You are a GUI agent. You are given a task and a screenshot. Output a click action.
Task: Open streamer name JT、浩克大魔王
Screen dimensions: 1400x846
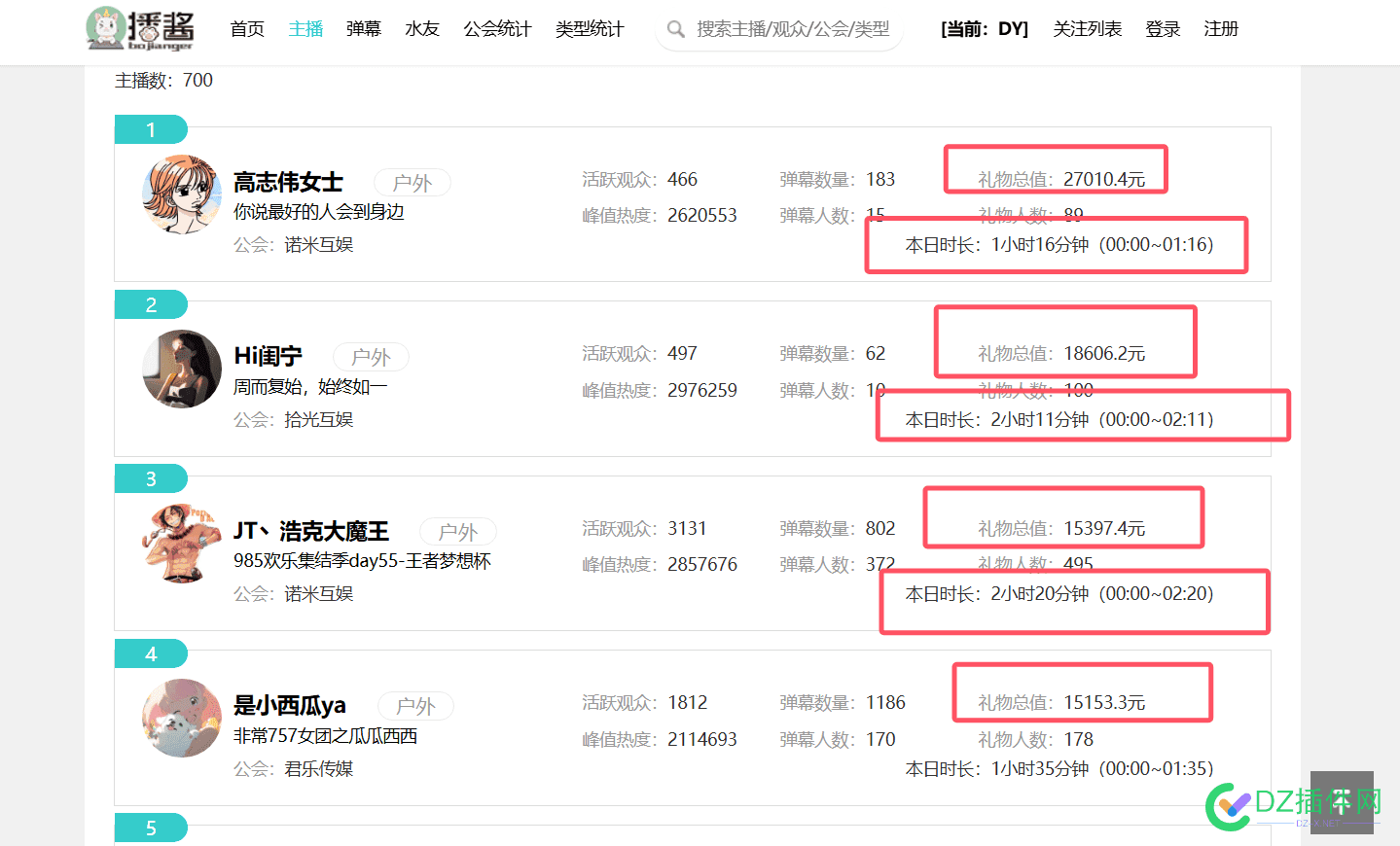tap(311, 531)
